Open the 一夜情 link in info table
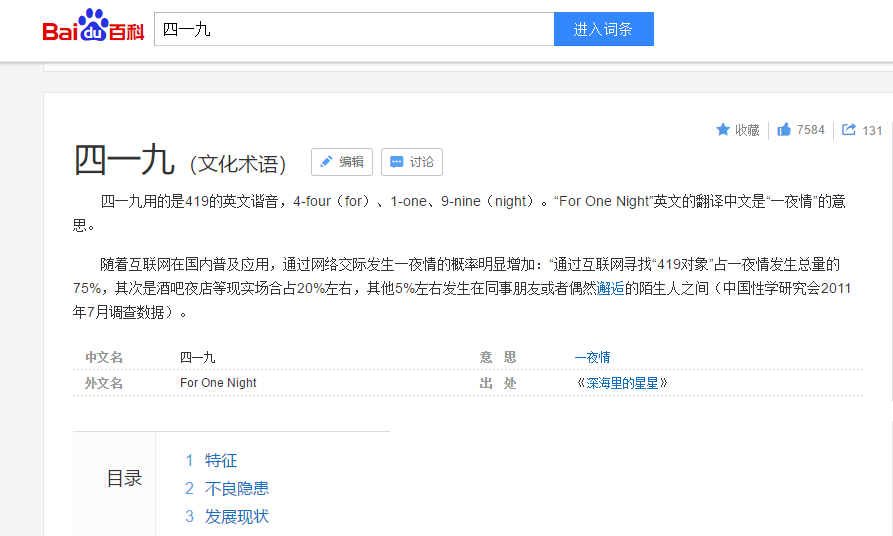 click(x=592, y=357)
